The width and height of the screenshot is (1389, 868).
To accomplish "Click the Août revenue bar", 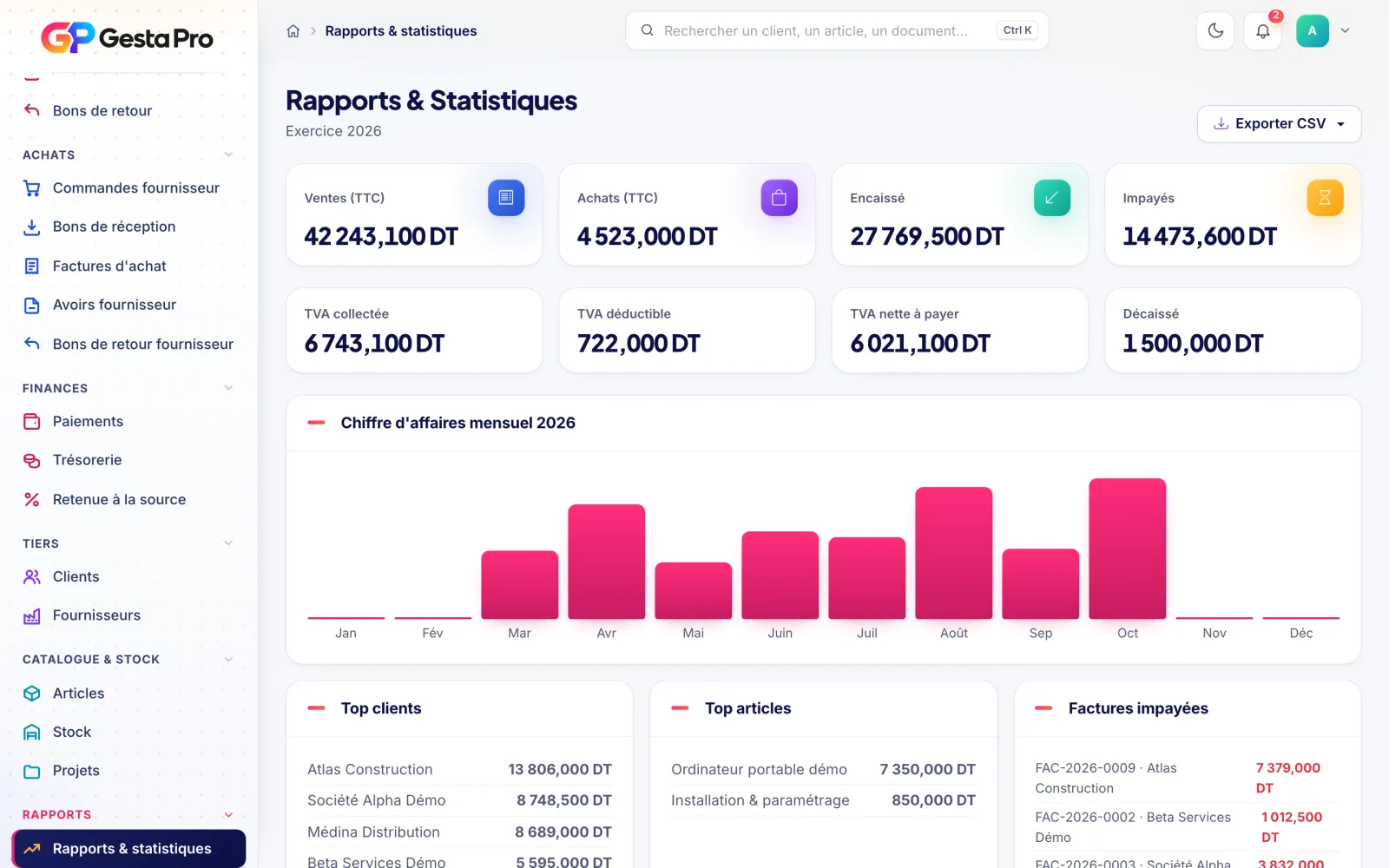I will tap(954, 553).
